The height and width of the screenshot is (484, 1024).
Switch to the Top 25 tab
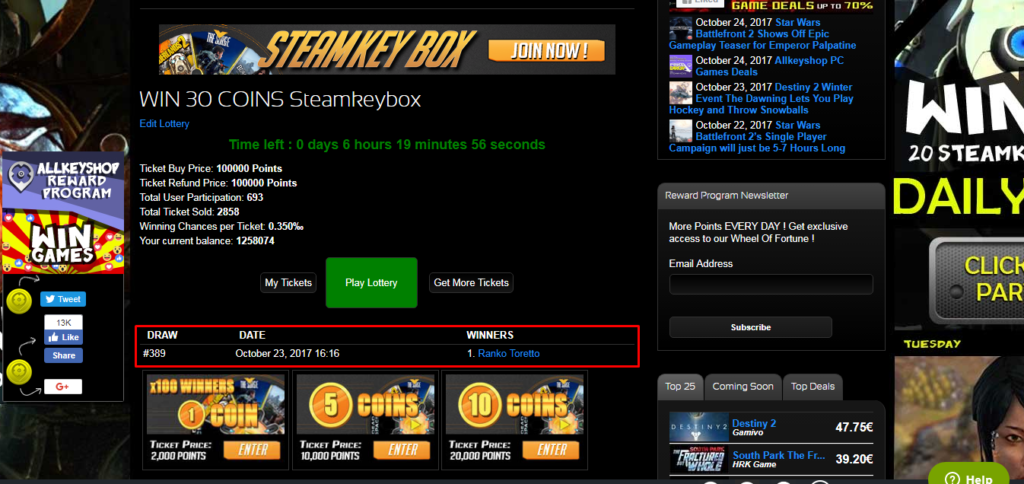pyautogui.click(x=680, y=386)
